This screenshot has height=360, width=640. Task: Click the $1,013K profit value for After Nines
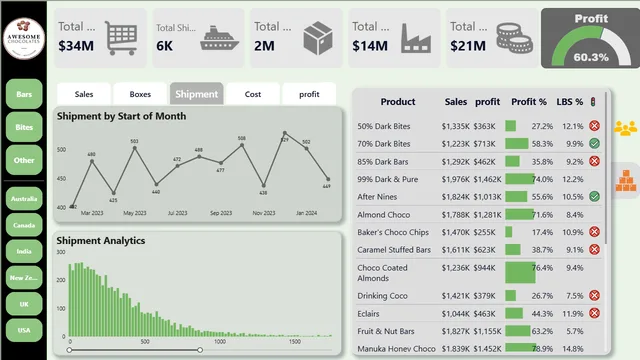pyautogui.click(x=487, y=197)
